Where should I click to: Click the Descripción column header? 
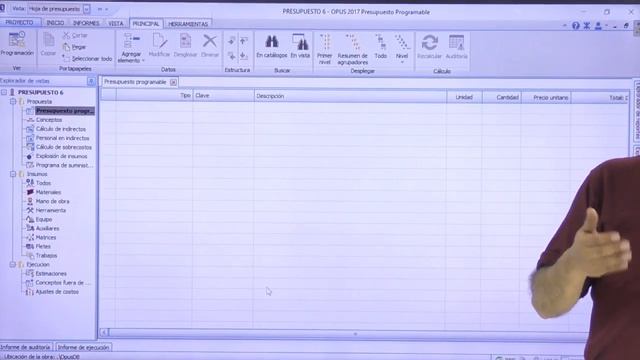tap(350, 96)
